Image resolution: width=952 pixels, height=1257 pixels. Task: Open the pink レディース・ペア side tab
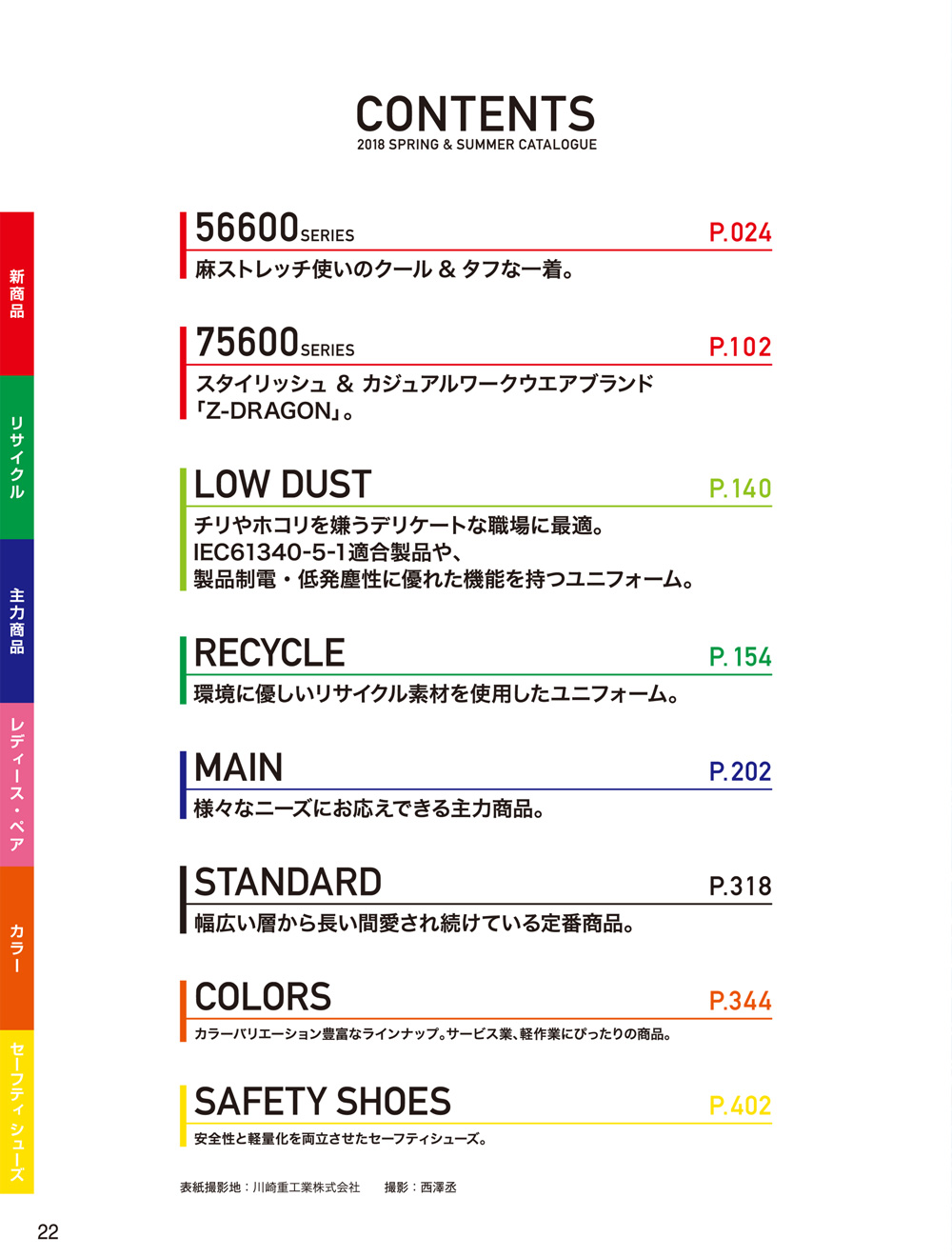pyautogui.click(x=16, y=785)
